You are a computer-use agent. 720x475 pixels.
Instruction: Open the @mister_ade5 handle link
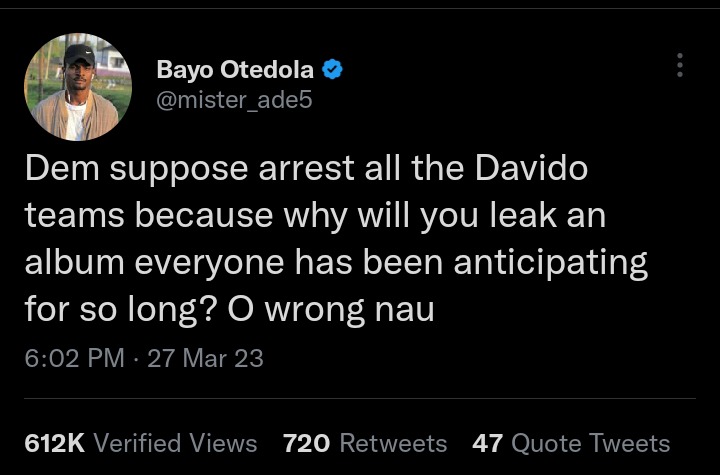coord(229,100)
